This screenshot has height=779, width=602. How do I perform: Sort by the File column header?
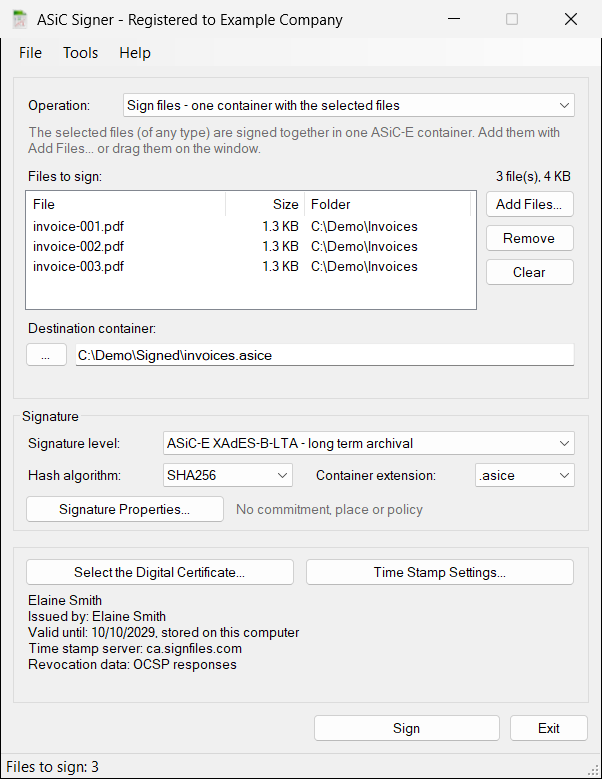click(x=126, y=204)
